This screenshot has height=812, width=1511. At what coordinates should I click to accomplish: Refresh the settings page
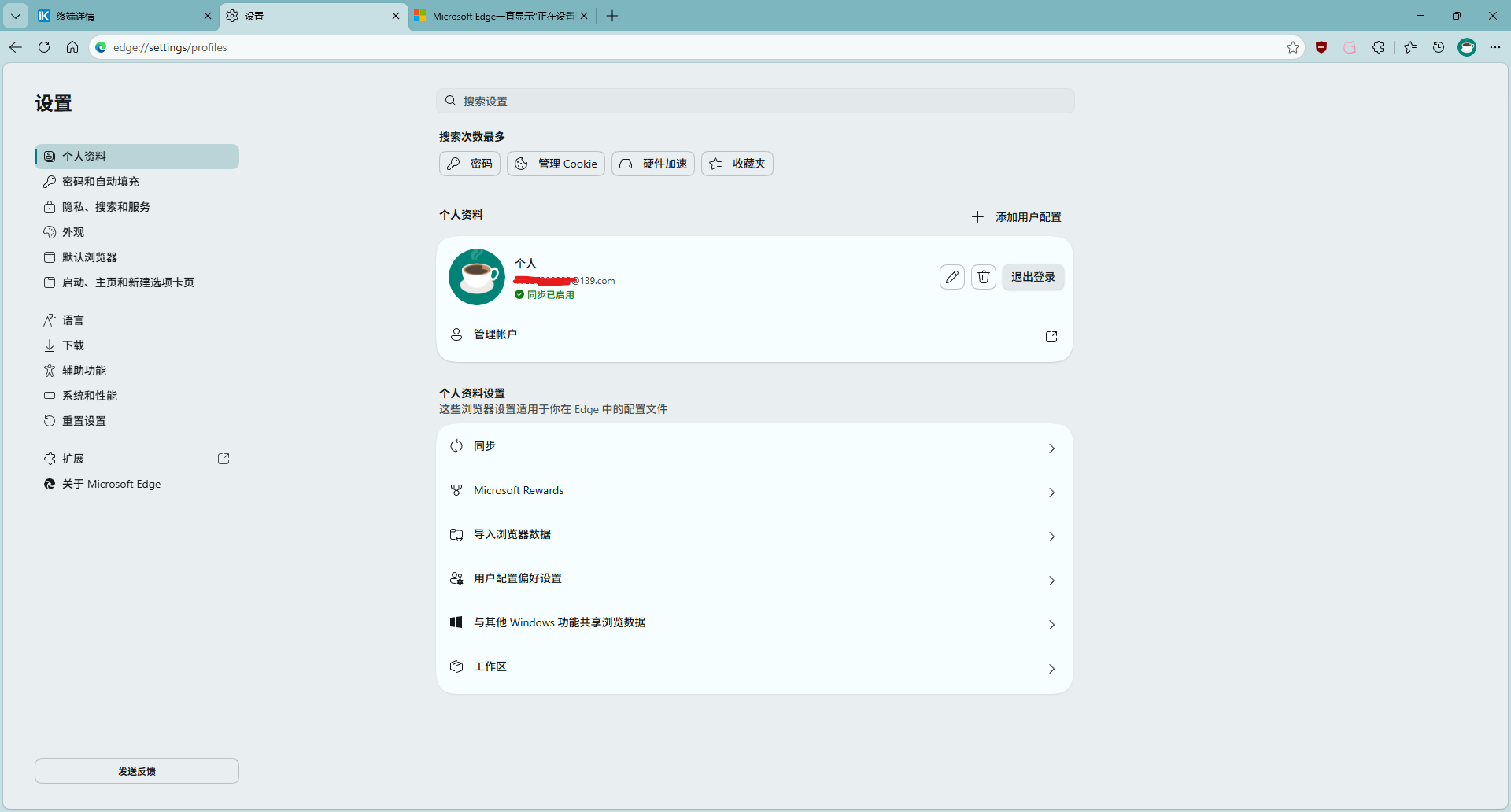coord(44,47)
